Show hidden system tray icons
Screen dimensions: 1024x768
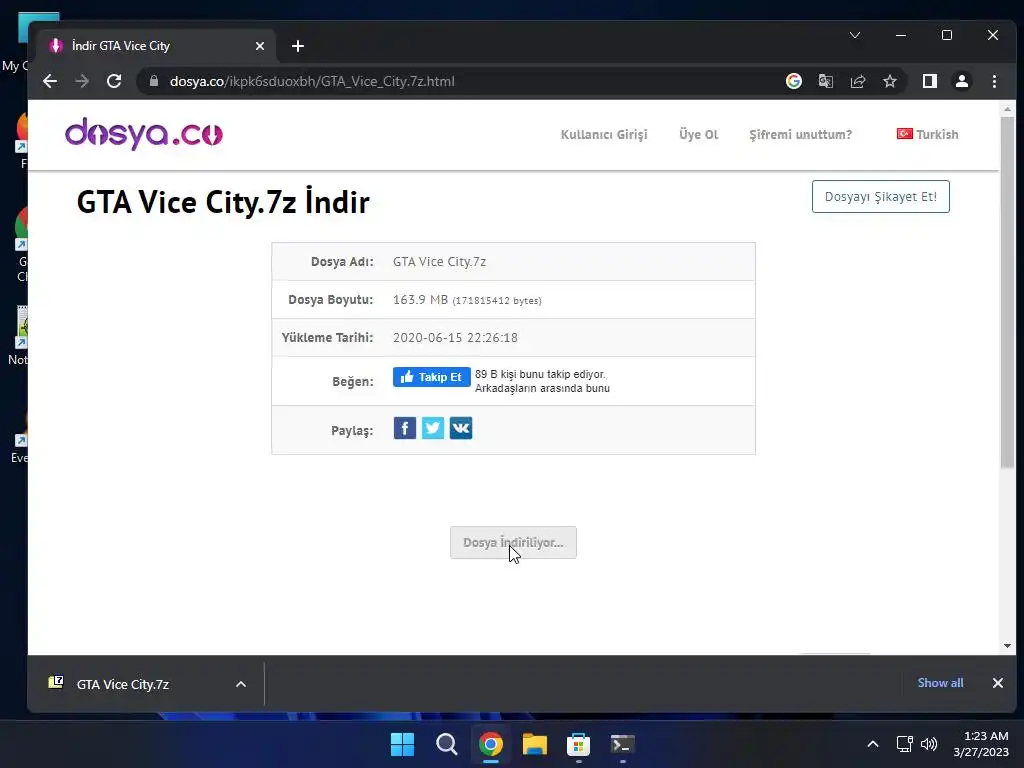click(x=872, y=744)
